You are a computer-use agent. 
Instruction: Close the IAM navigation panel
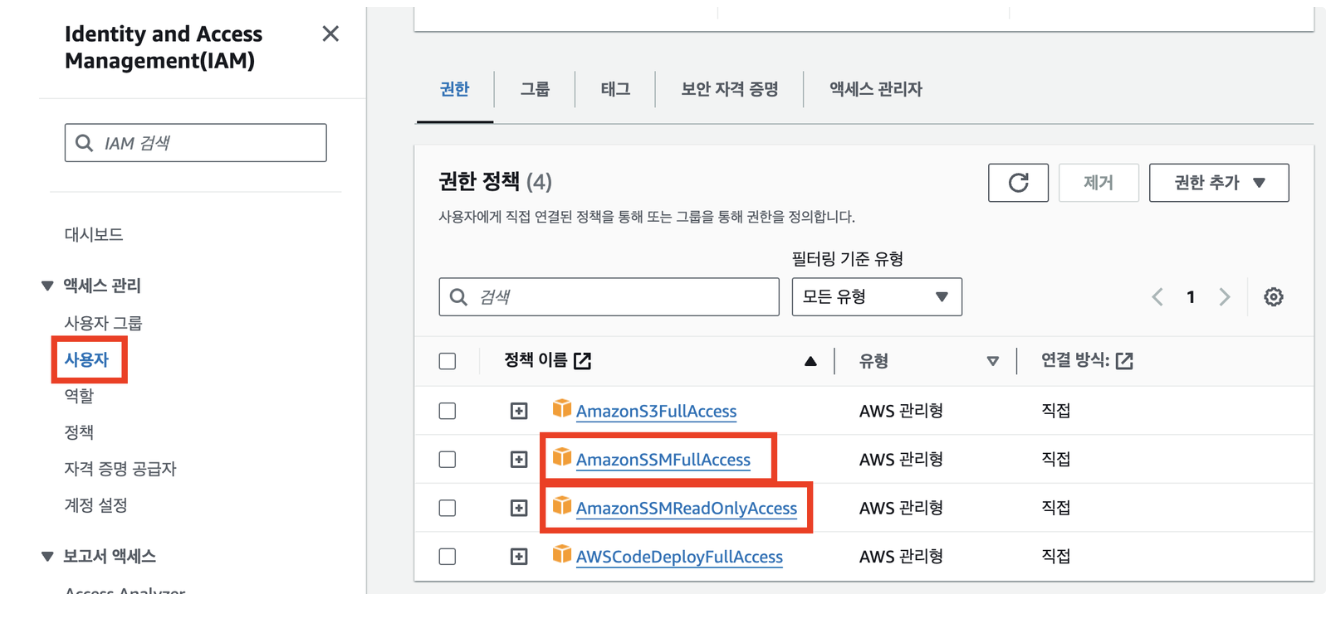330,34
